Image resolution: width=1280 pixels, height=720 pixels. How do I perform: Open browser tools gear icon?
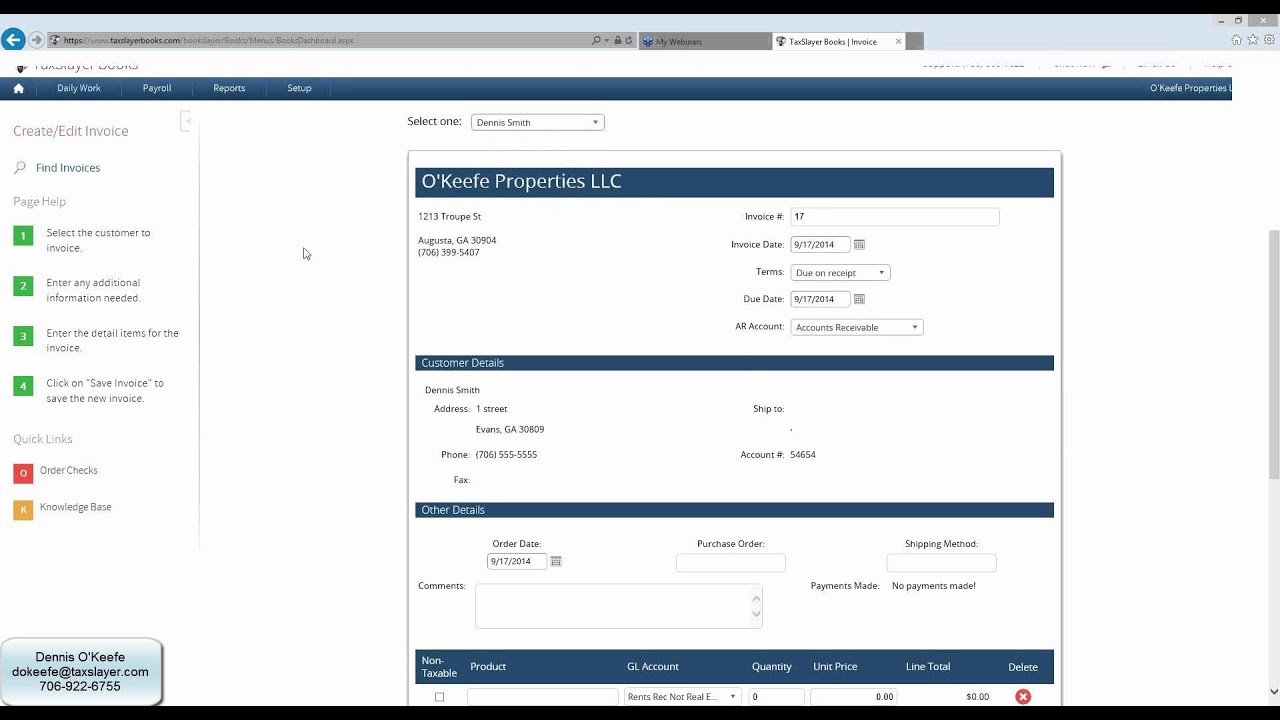[x=1269, y=40]
